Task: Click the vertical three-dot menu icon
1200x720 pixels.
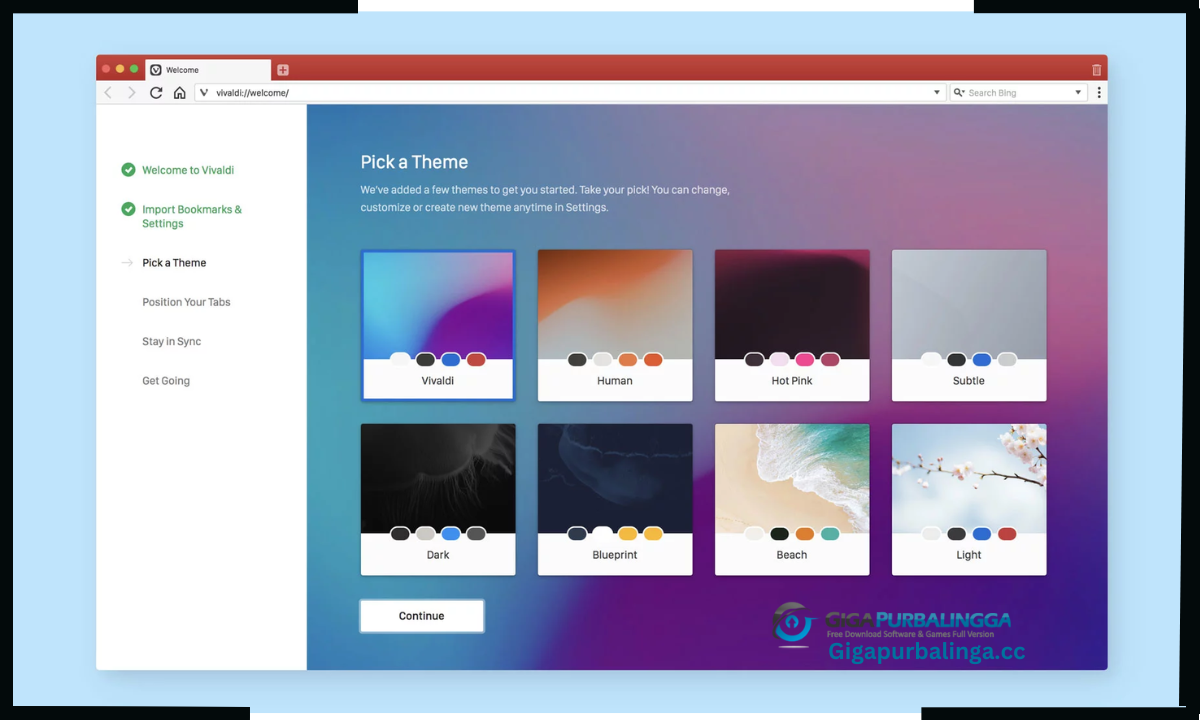Action: tap(1099, 93)
